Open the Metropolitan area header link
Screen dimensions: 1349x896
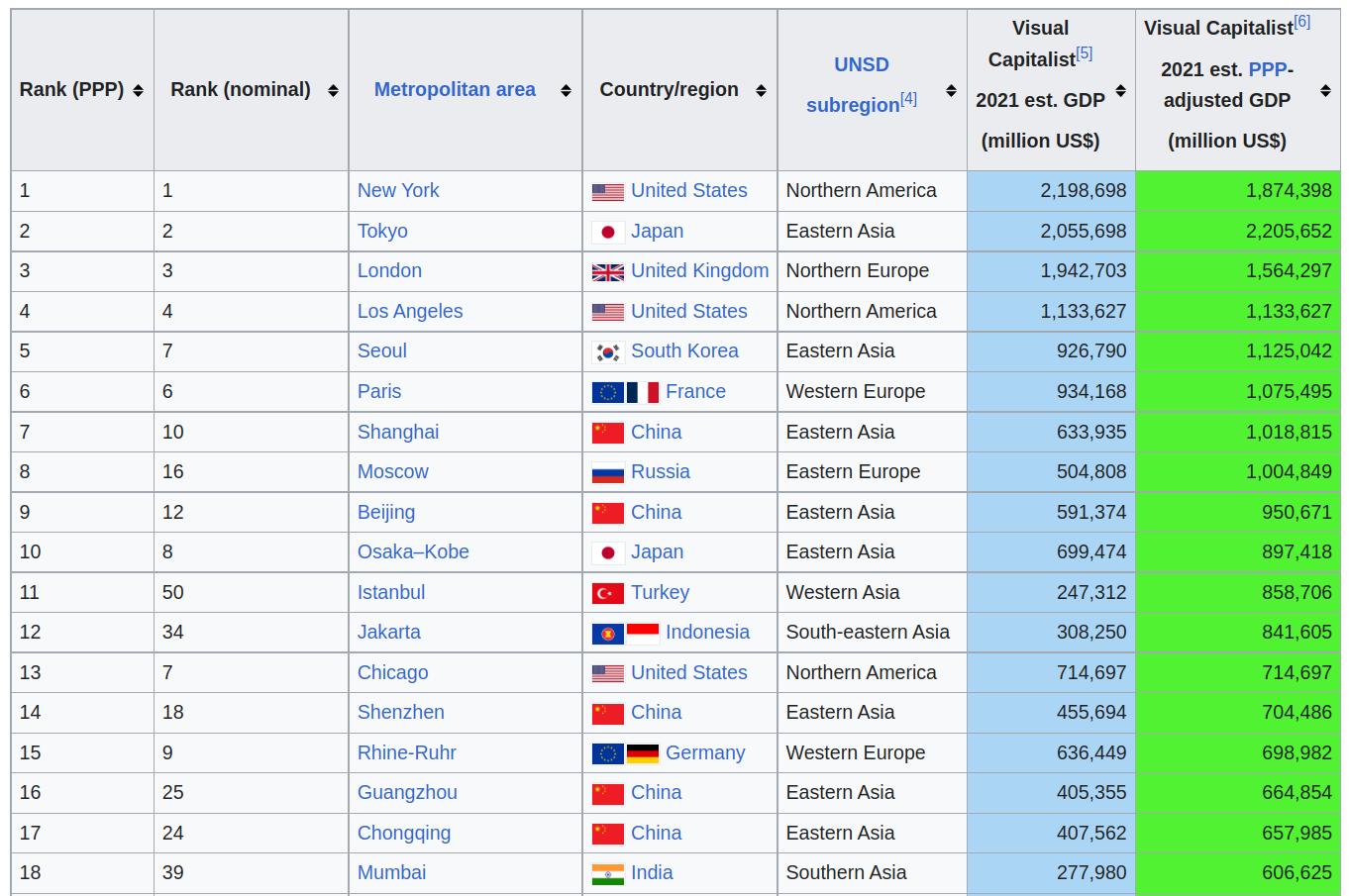point(455,89)
